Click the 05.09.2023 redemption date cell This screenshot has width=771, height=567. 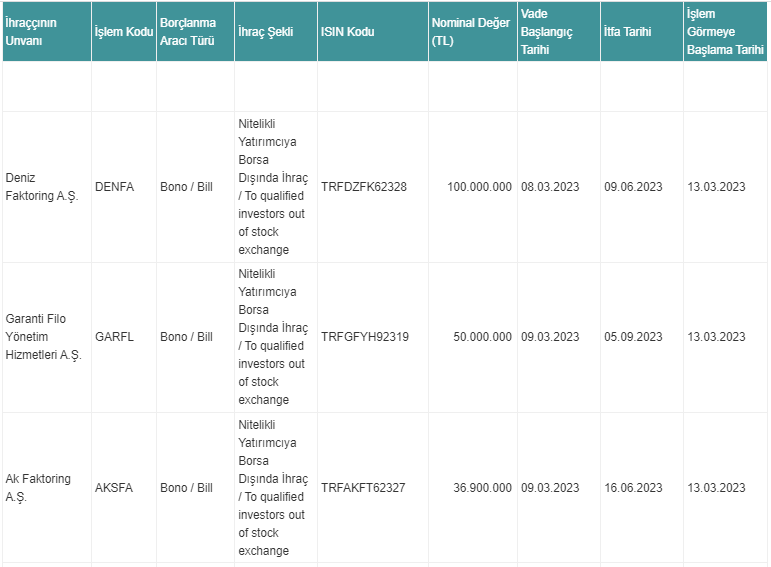[x=633, y=337]
